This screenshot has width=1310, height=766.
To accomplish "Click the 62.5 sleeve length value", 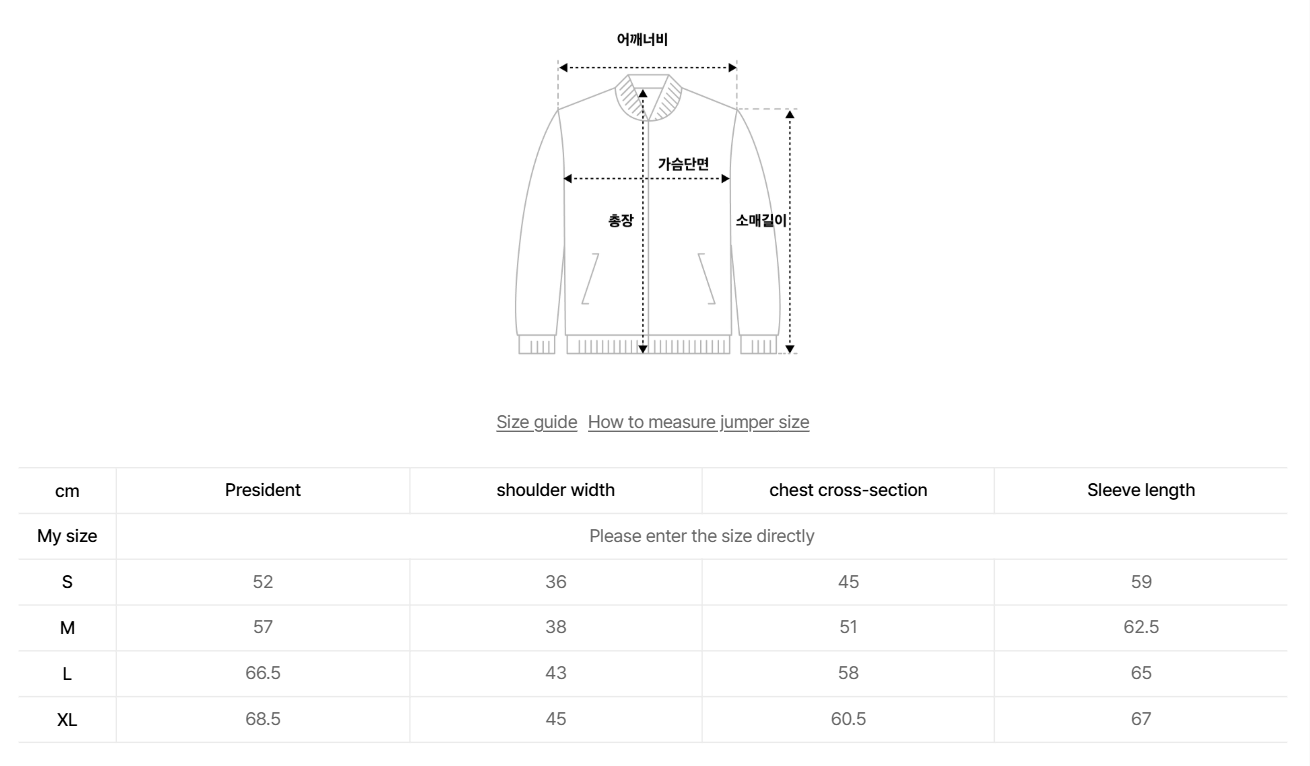I will coord(1141,628).
